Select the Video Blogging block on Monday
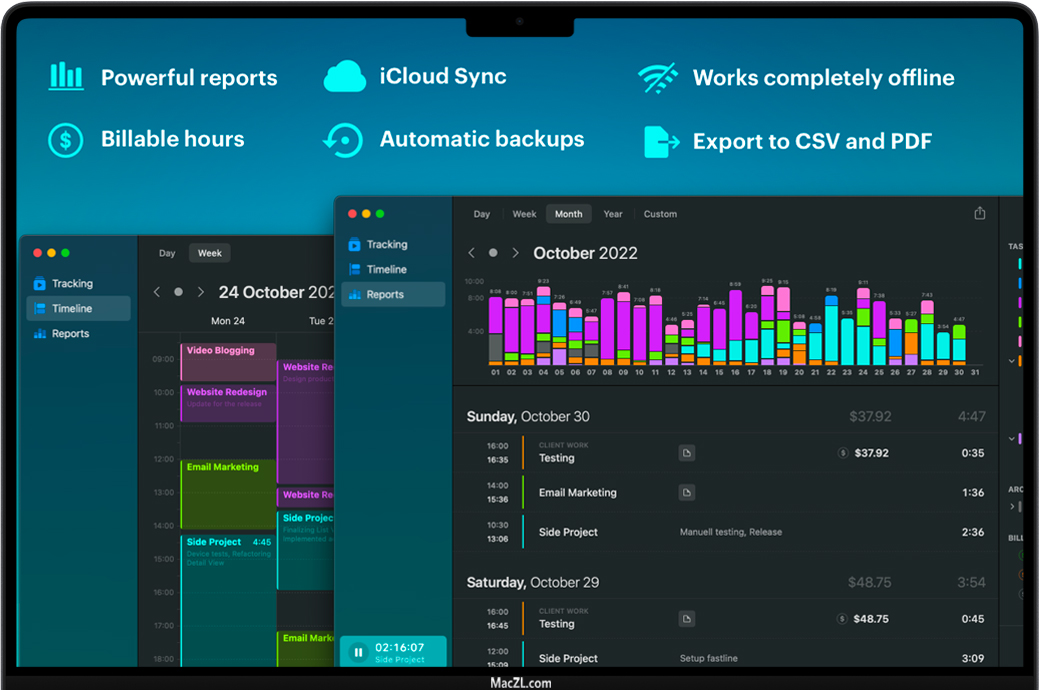This screenshot has height=690, width=1040. (x=228, y=362)
